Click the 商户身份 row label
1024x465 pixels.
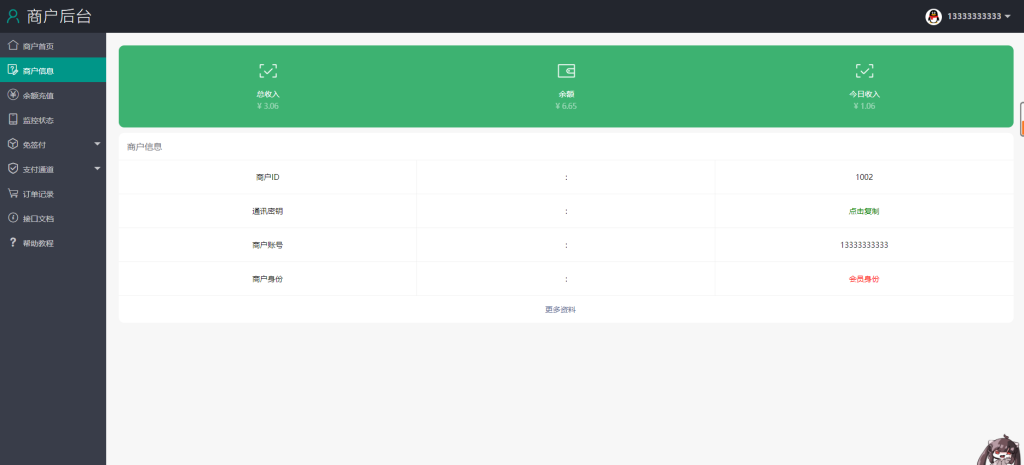268,279
